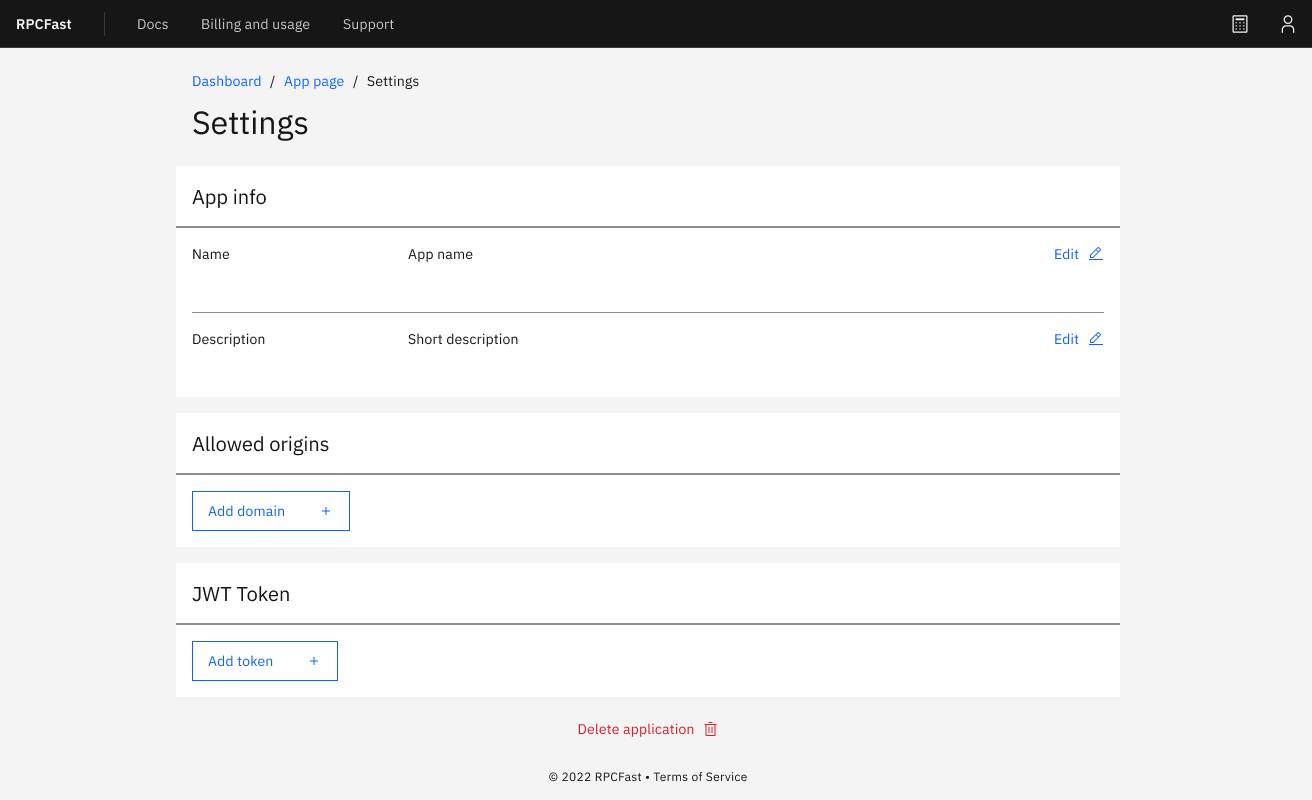Navigate to Dashboard breadcrumb link

tap(226, 81)
